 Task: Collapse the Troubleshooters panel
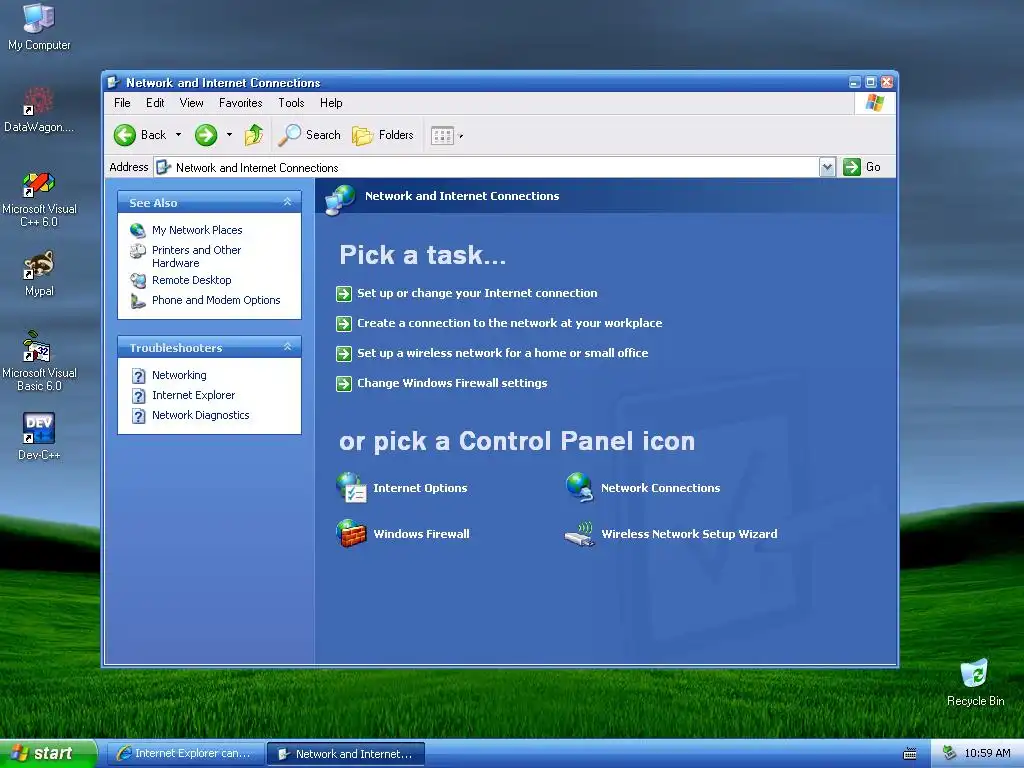[x=287, y=347]
